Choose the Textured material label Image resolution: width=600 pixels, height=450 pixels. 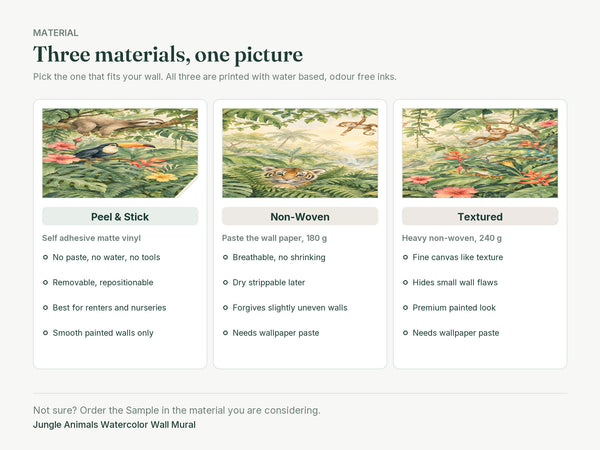pyautogui.click(x=480, y=217)
